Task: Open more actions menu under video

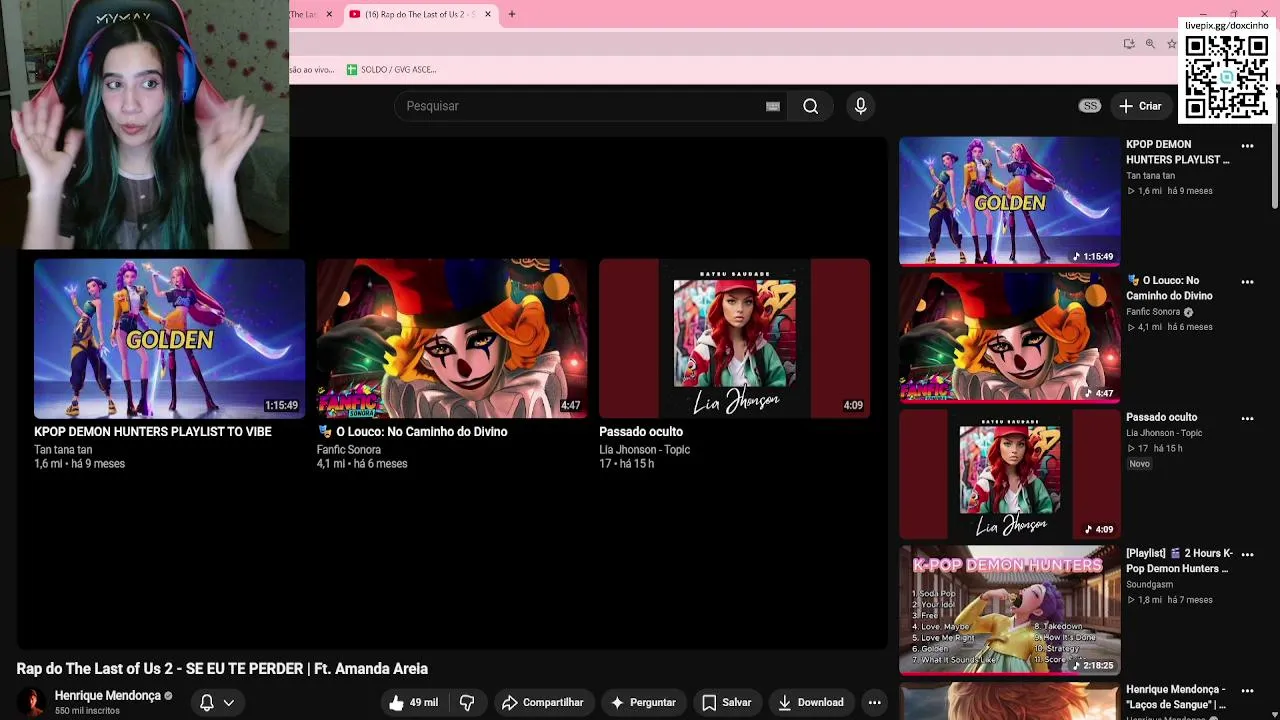Action: (875, 703)
